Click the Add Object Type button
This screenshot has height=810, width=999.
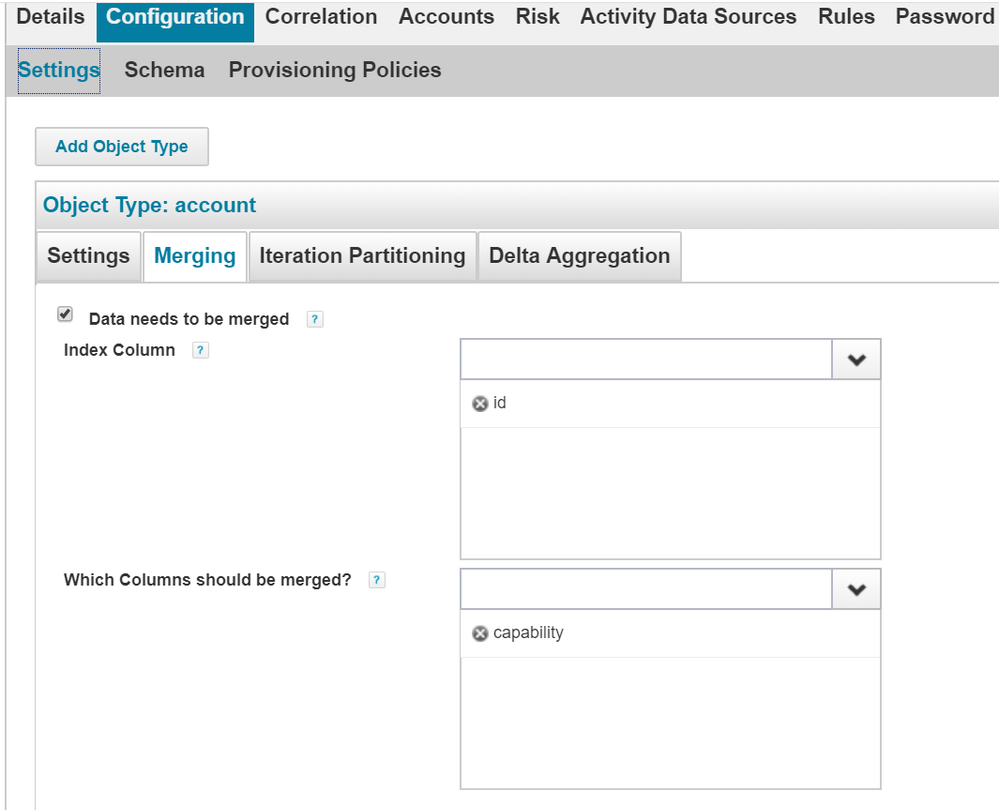pos(122,147)
